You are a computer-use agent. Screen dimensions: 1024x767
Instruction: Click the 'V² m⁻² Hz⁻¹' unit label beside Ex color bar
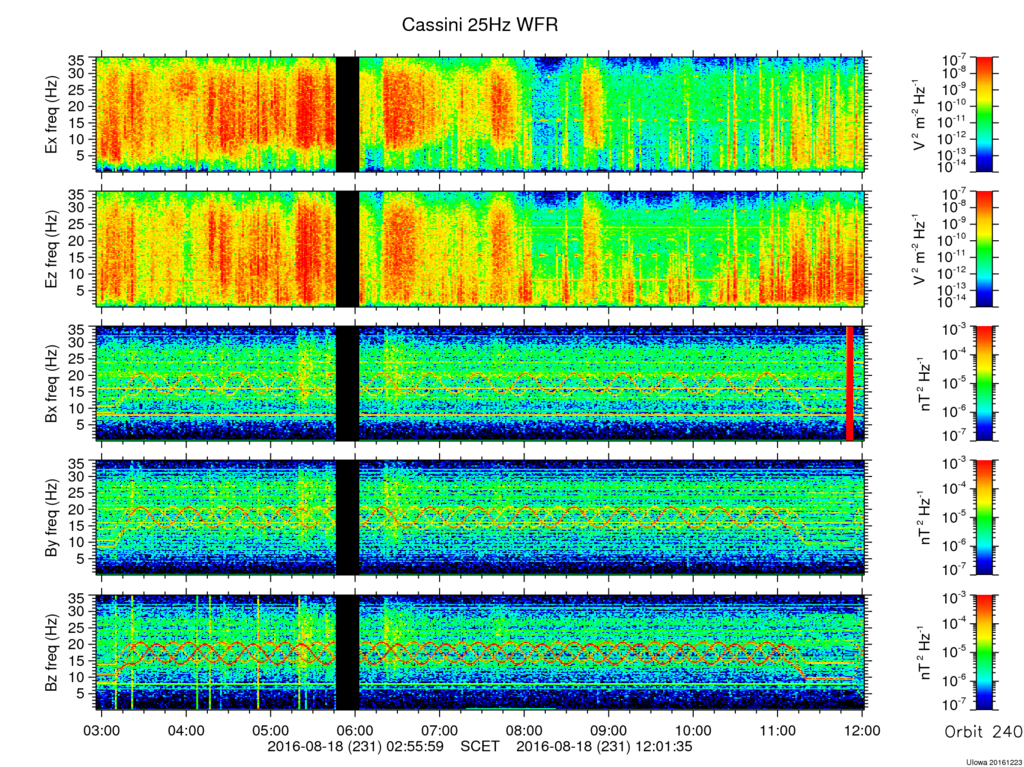[x=920, y=114]
